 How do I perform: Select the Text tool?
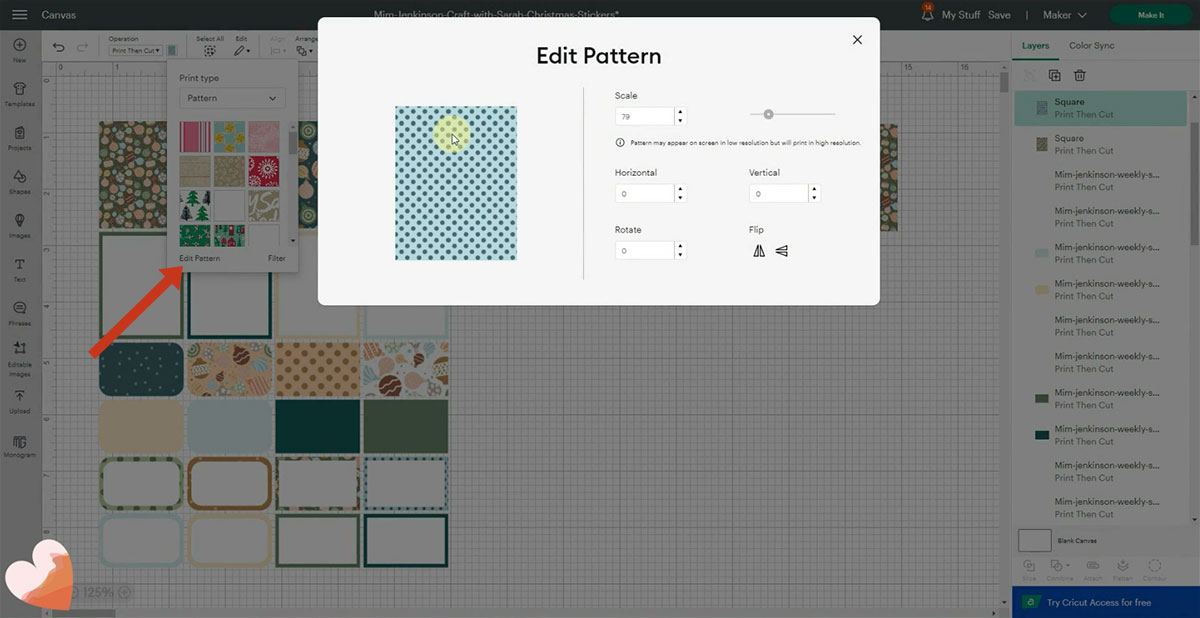click(x=20, y=269)
